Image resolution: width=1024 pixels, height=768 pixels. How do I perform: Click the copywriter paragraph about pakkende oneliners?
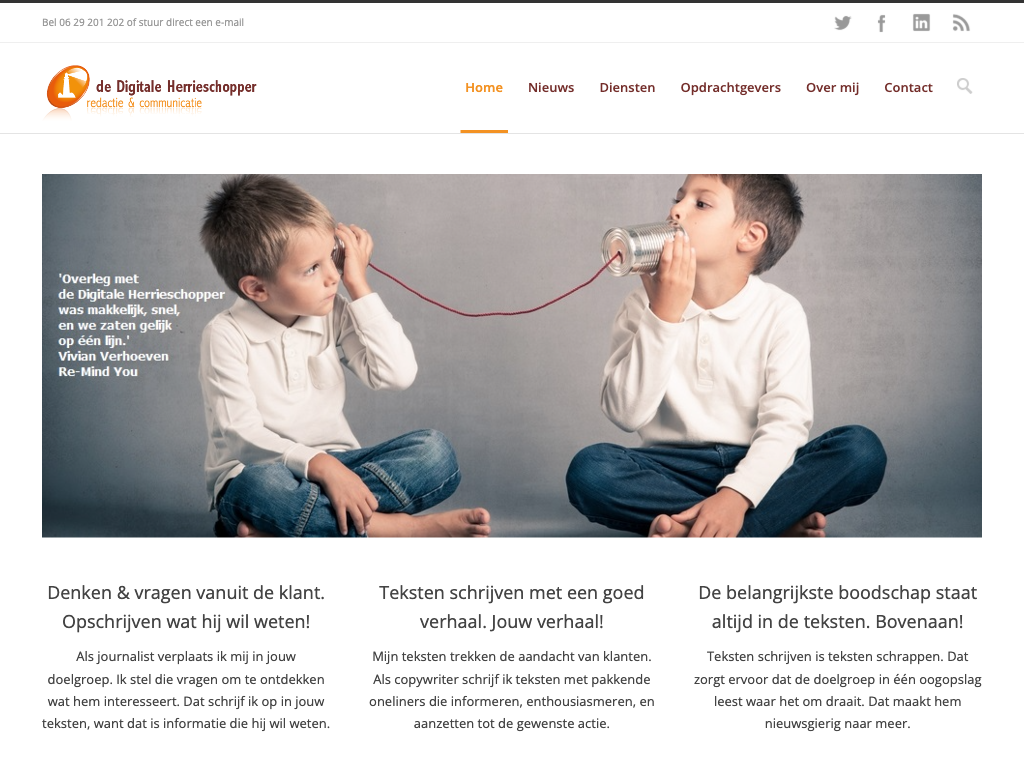click(x=511, y=690)
